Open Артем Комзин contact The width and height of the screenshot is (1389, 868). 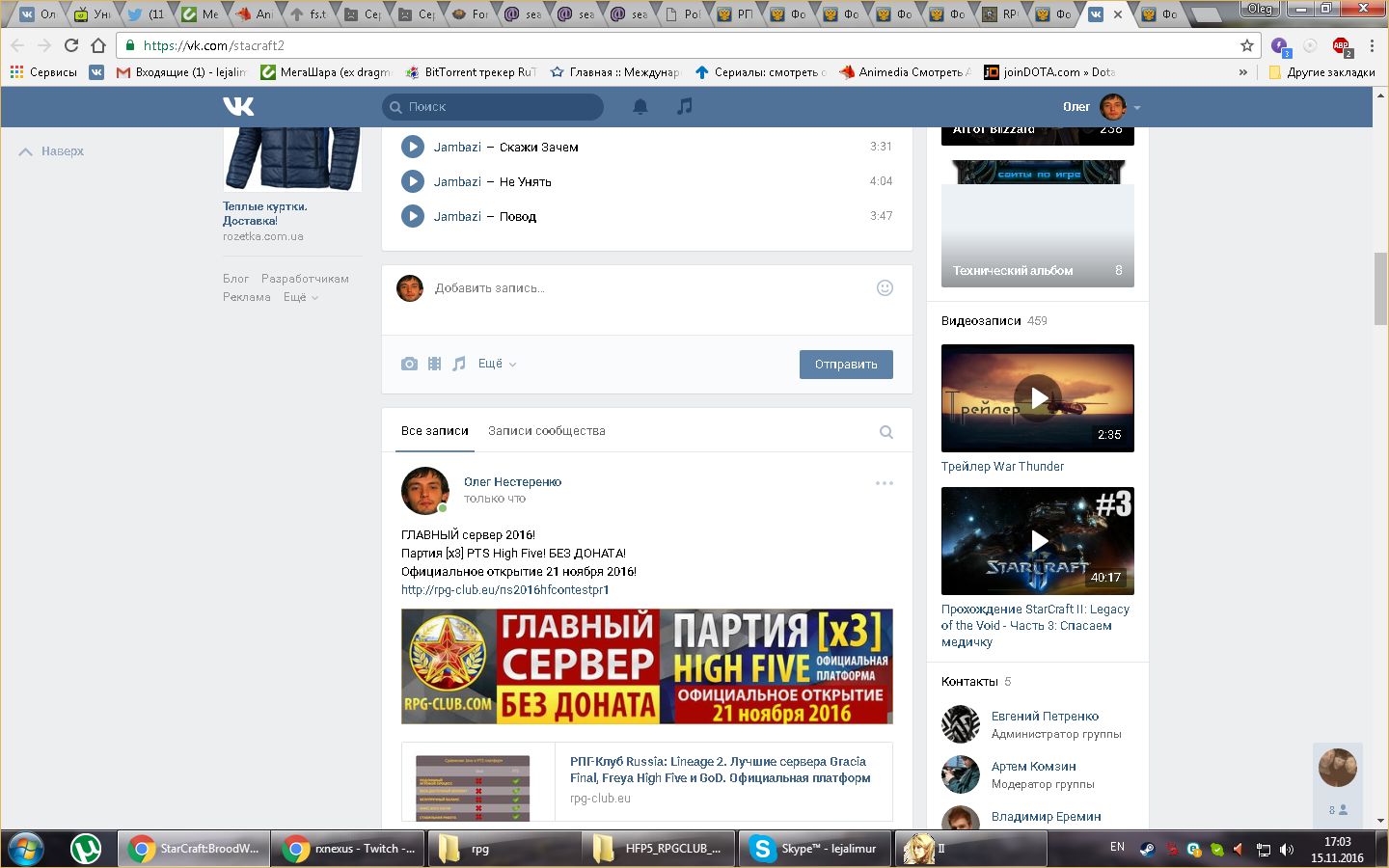point(1033,766)
